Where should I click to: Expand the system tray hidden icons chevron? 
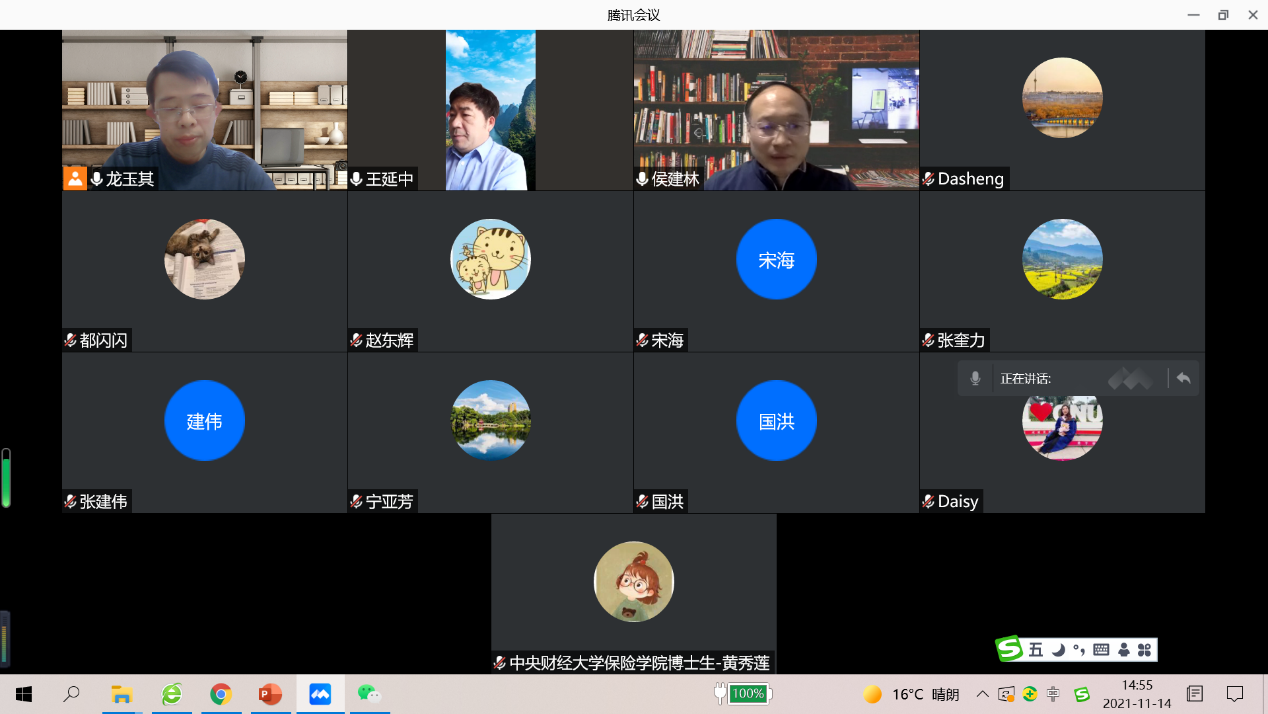point(982,694)
